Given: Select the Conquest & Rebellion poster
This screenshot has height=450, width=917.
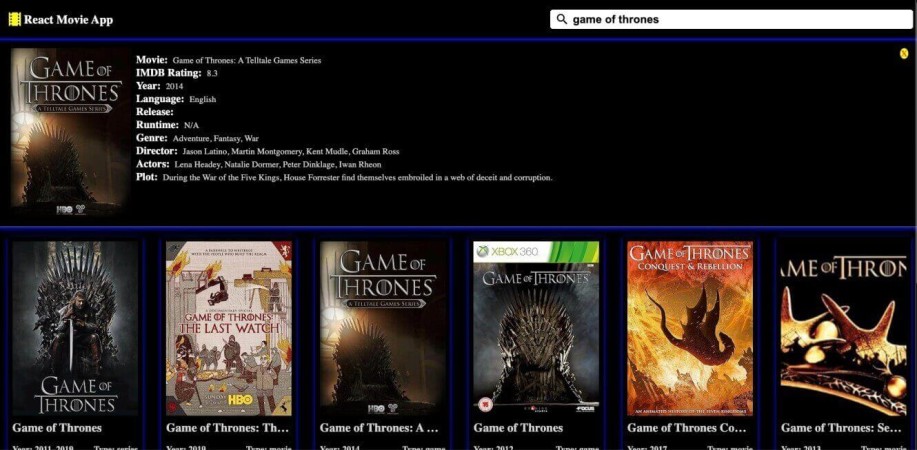Looking at the screenshot, I should pyautogui.click(x=690, y=327).
